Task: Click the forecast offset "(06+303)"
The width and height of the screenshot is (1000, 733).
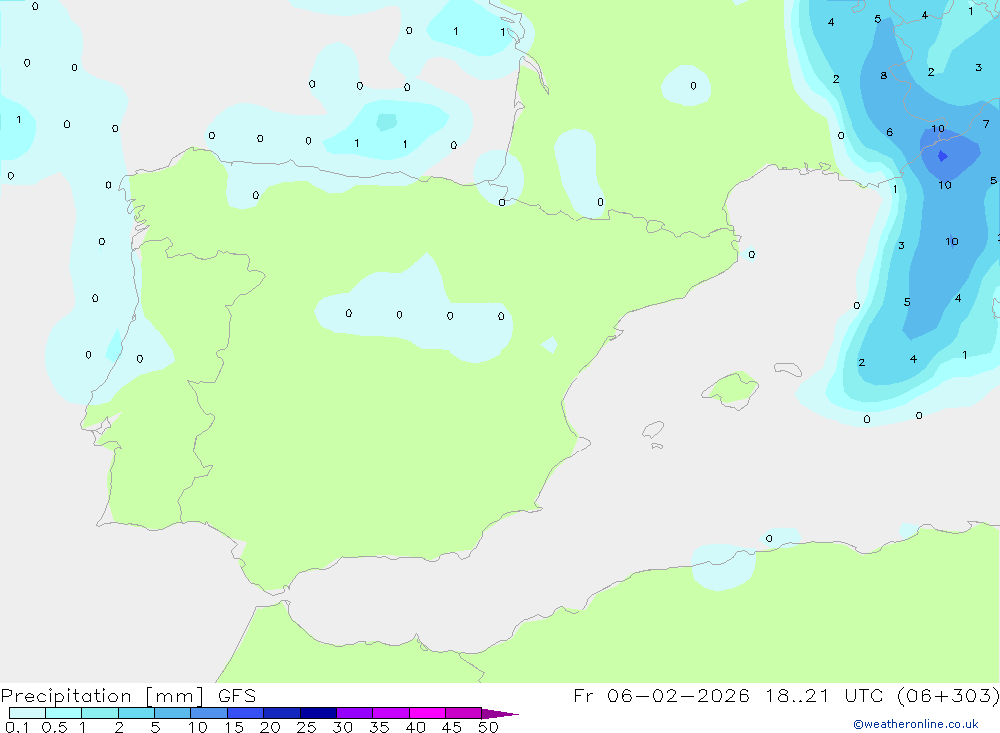Action: click(x=948, y=695)
